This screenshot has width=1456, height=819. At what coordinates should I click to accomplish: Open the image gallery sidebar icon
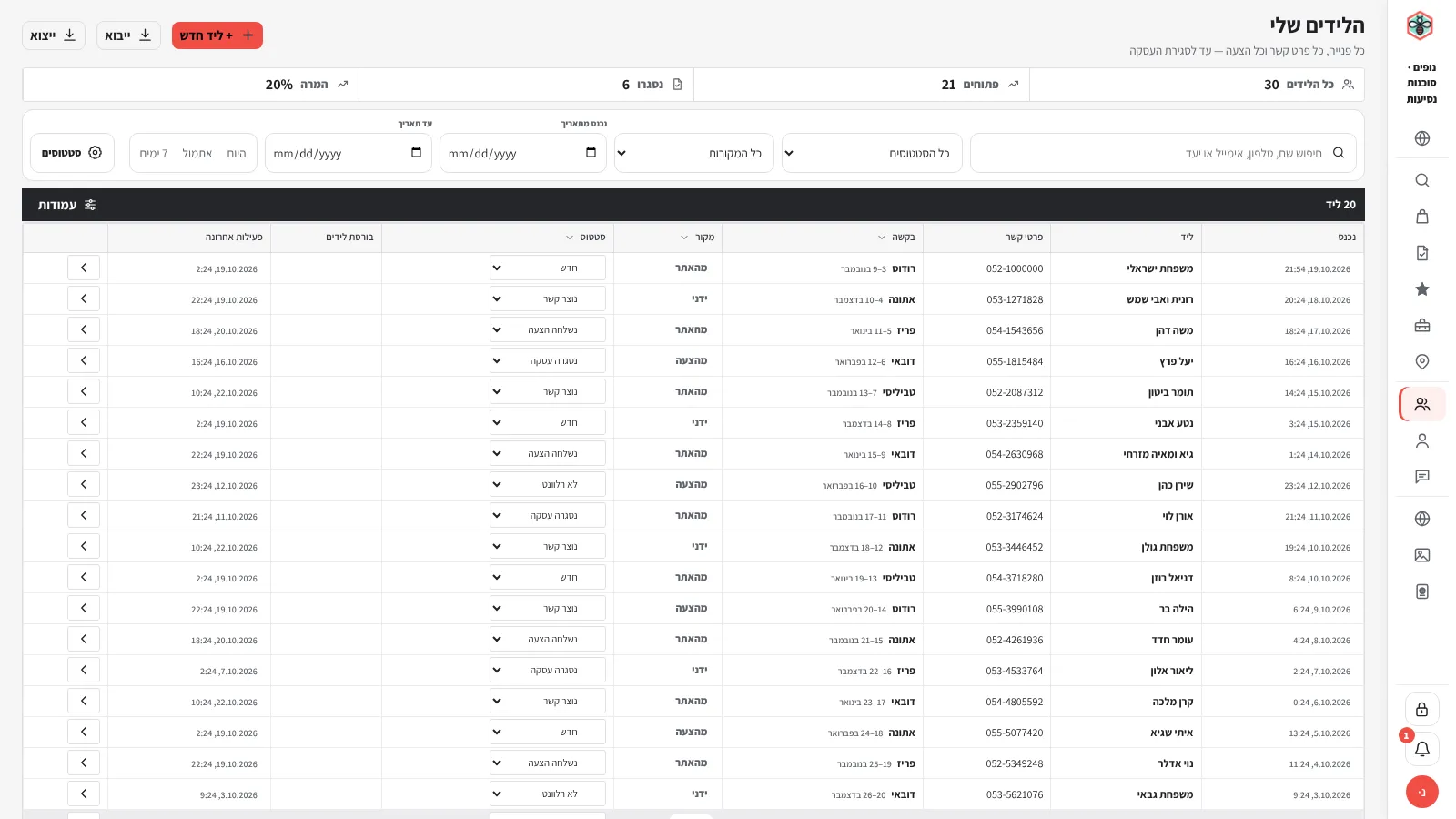(x=1422, y=555)
